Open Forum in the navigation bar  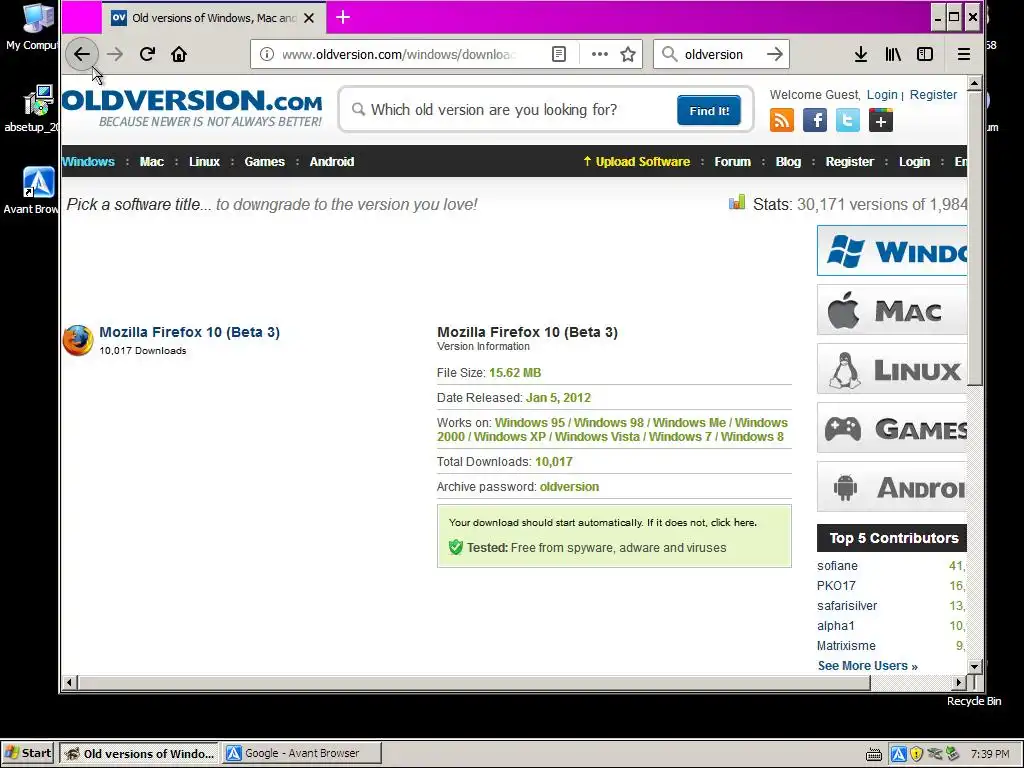pyautogui.click(x=732, y=162)
